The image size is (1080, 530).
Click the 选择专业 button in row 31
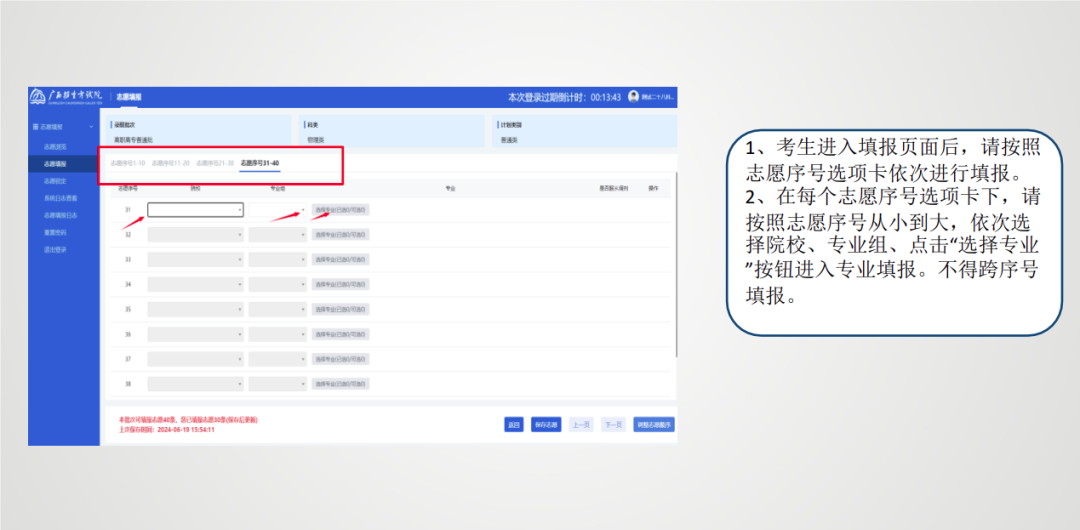tap(340, 210)
